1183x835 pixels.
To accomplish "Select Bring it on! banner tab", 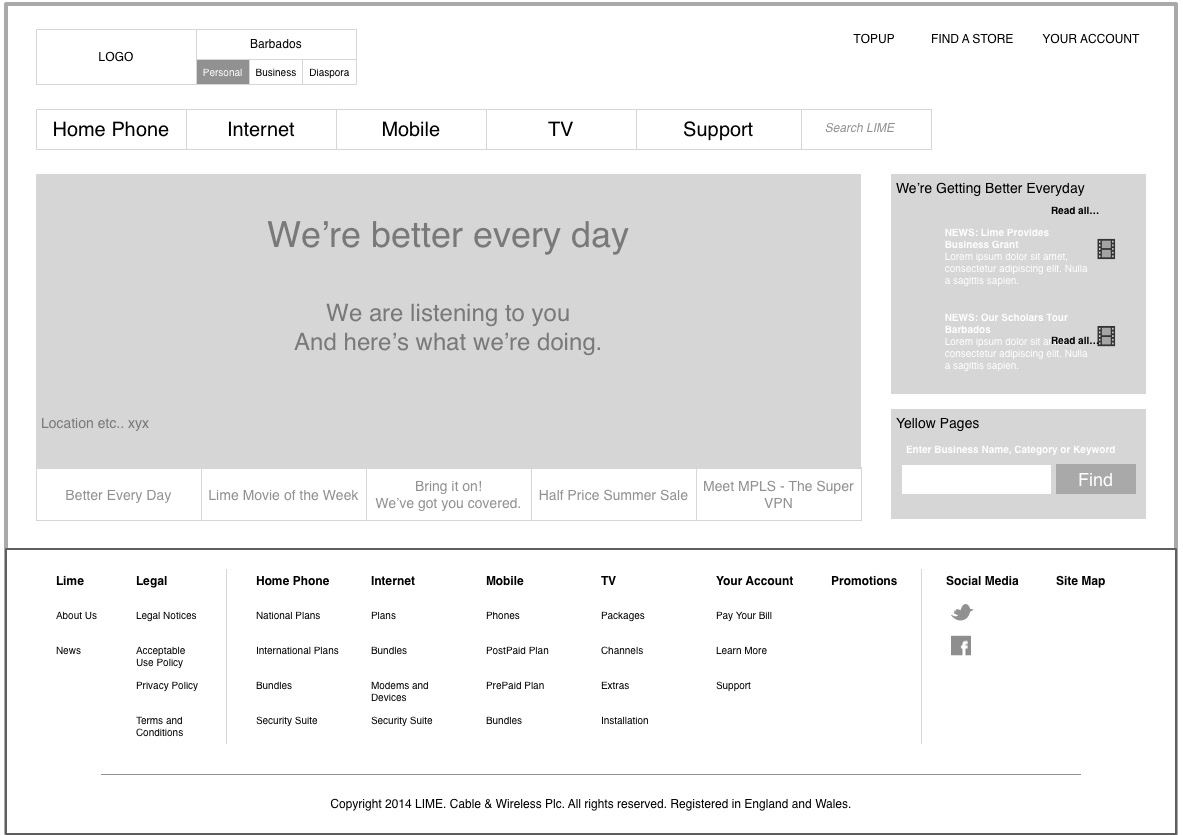I will pos(448,495).
